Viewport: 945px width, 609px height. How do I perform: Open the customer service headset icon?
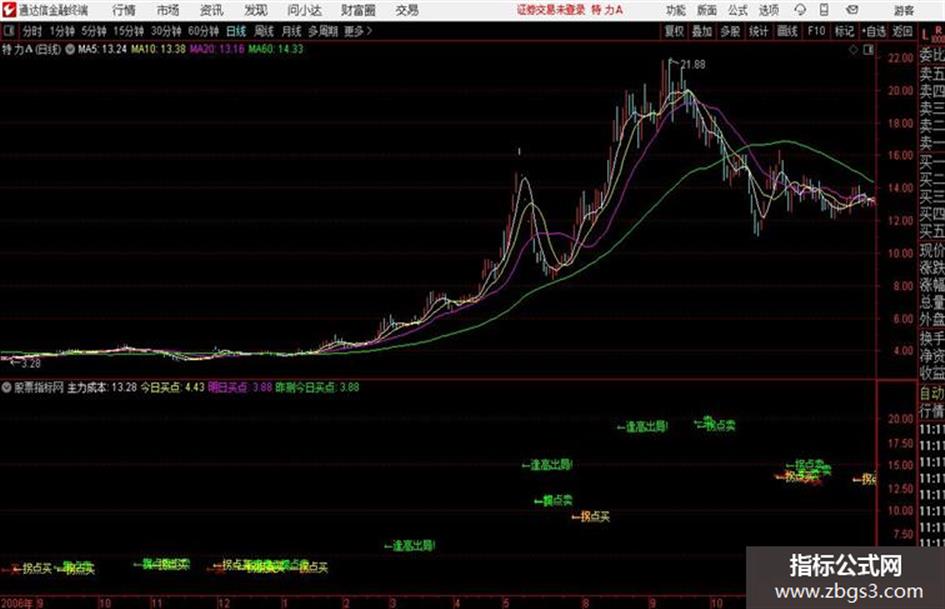click(x=800, y=10)
